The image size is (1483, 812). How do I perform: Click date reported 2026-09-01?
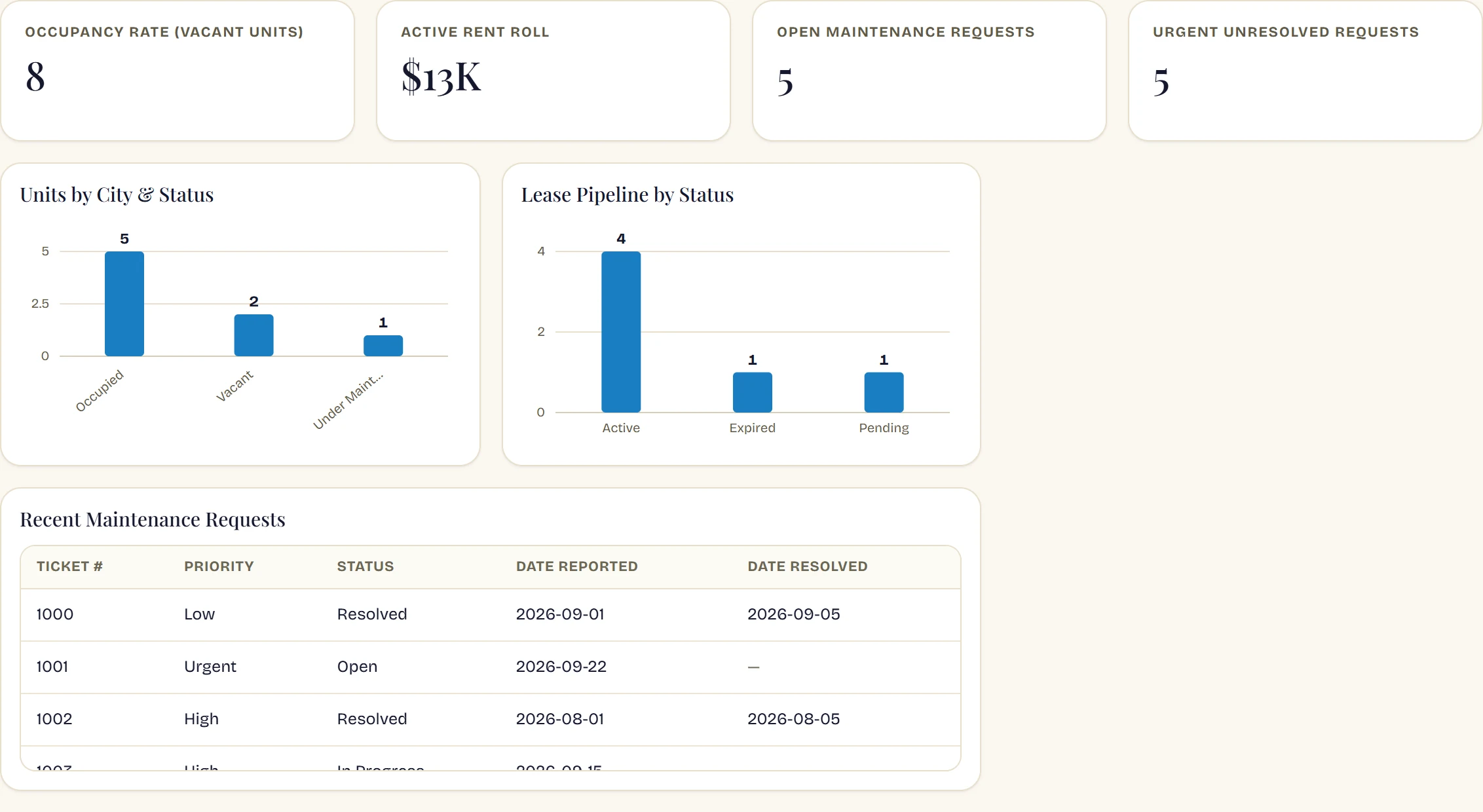pyautogui.click(x=560, y=614)
